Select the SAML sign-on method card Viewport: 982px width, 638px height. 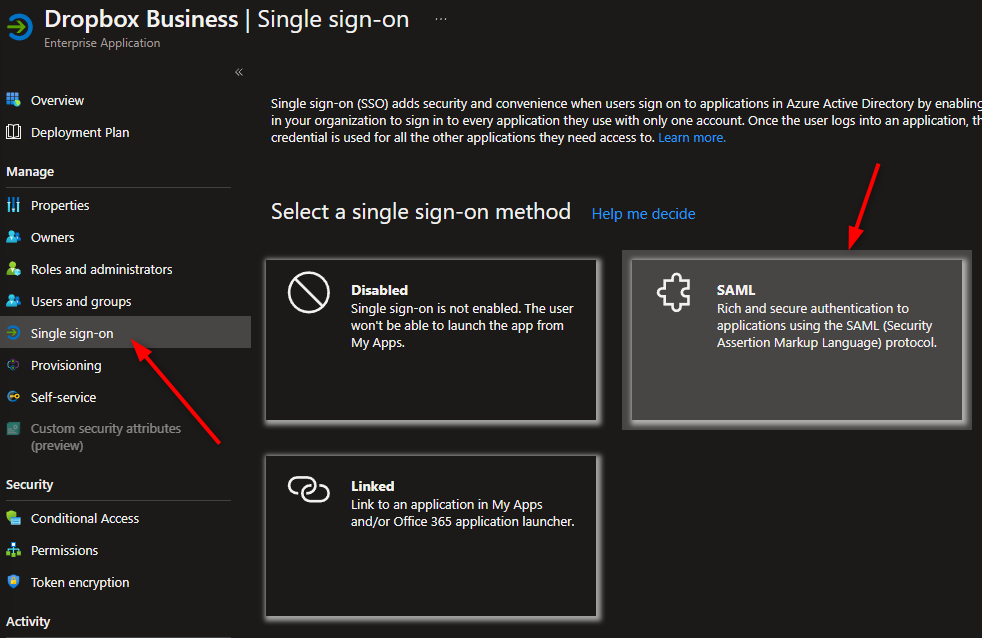[797, 340]
